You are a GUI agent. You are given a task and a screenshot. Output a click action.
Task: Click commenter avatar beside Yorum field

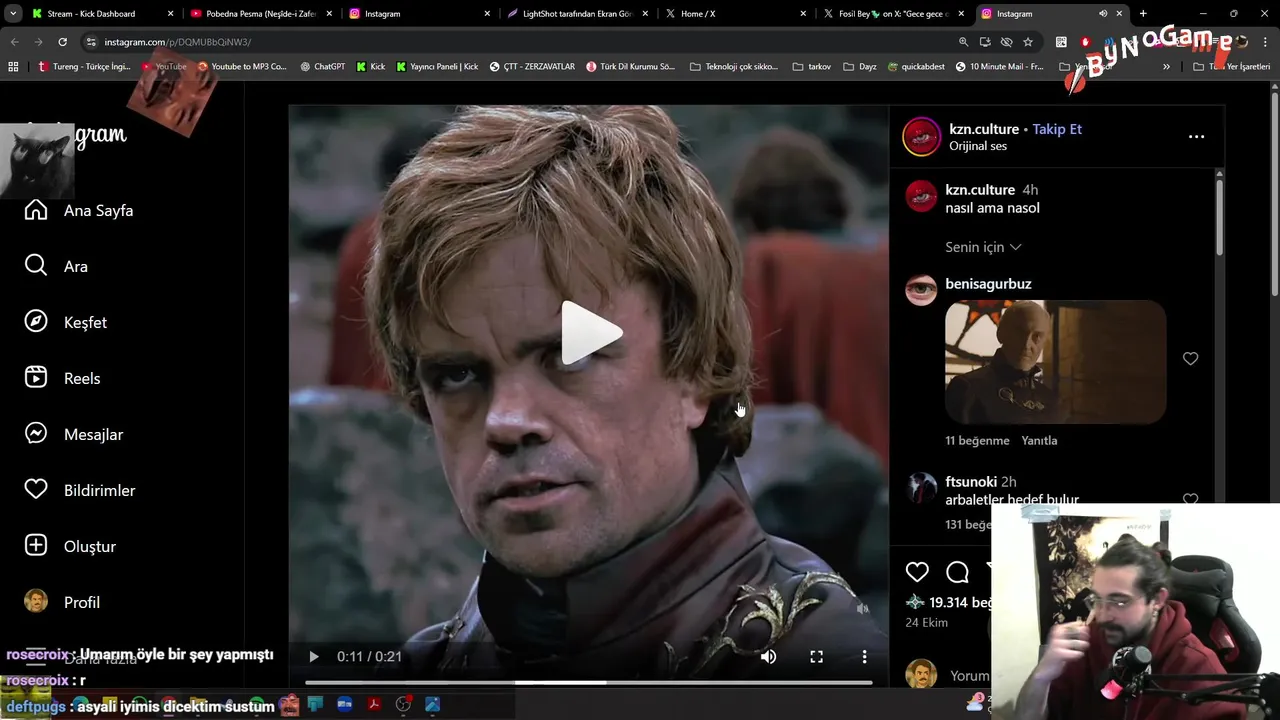tap(921, 675)
